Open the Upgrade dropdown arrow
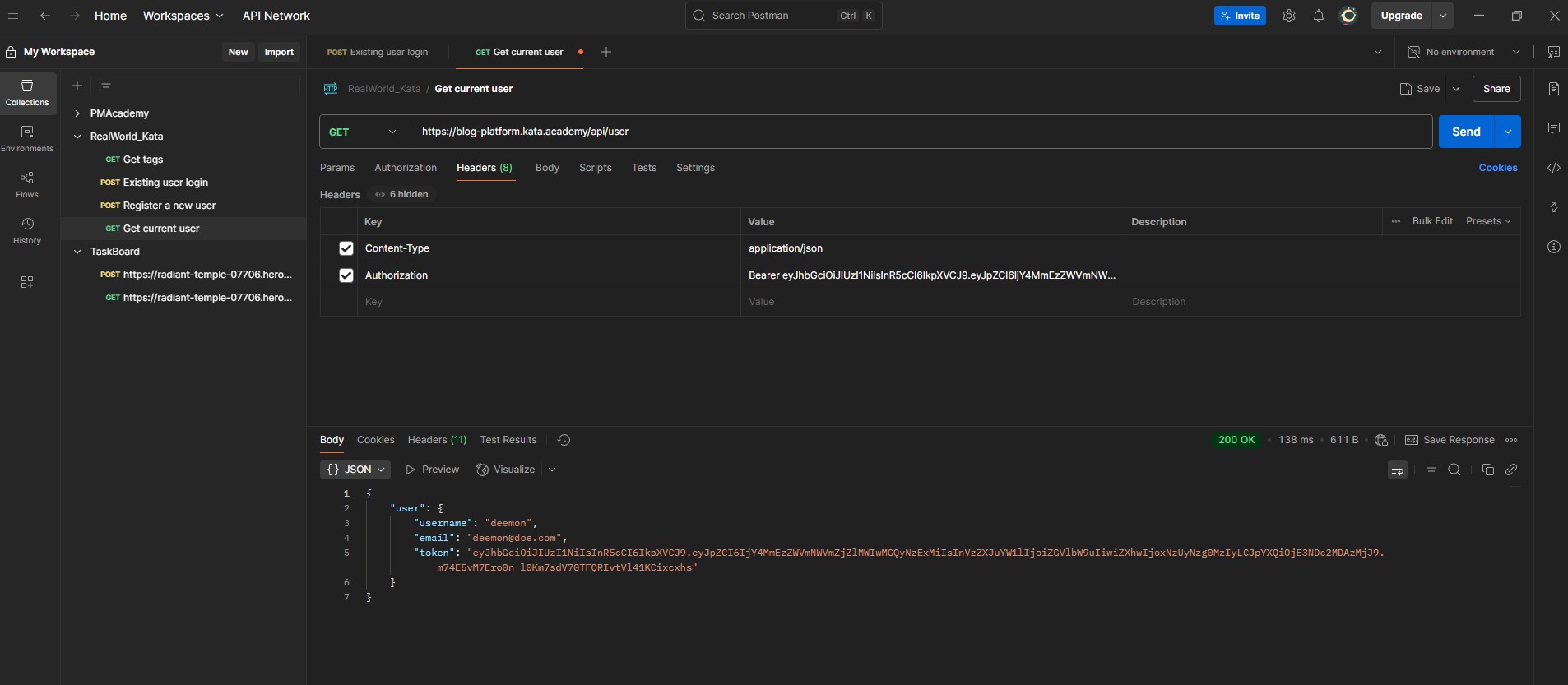This screenshot has width=1568, height=685. 1443,16
